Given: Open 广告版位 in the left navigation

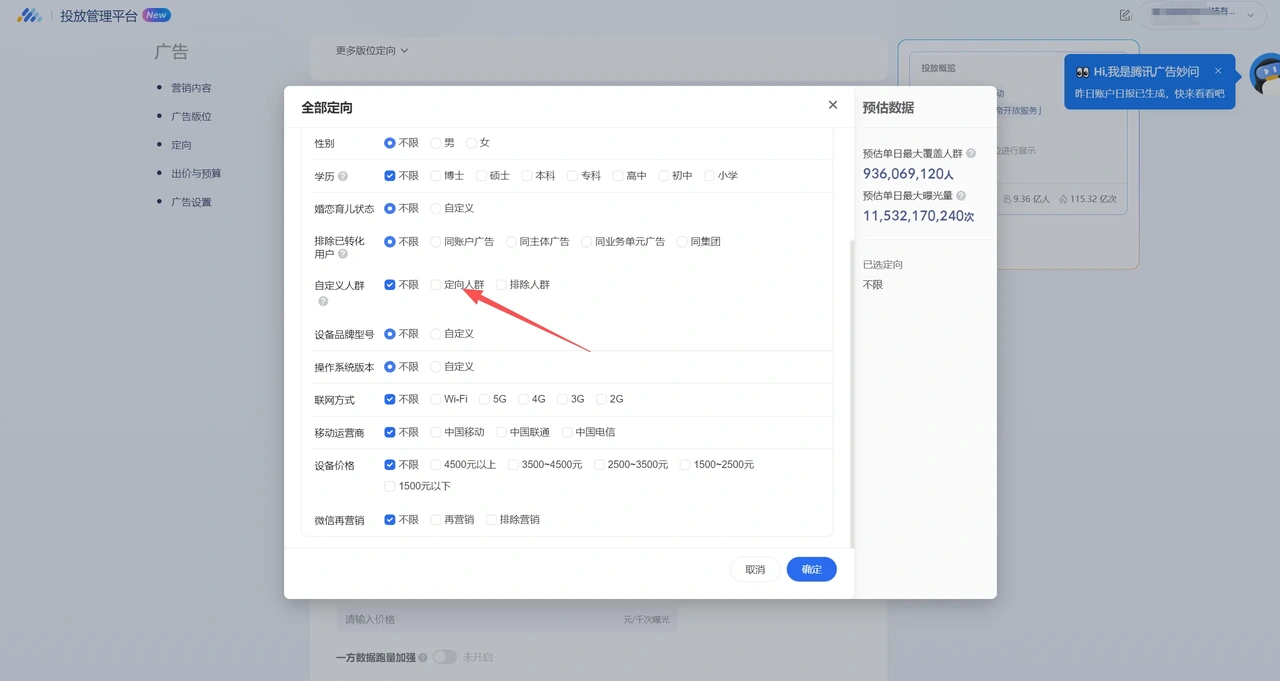Looking at the screenshot, I should click(191, 116).
